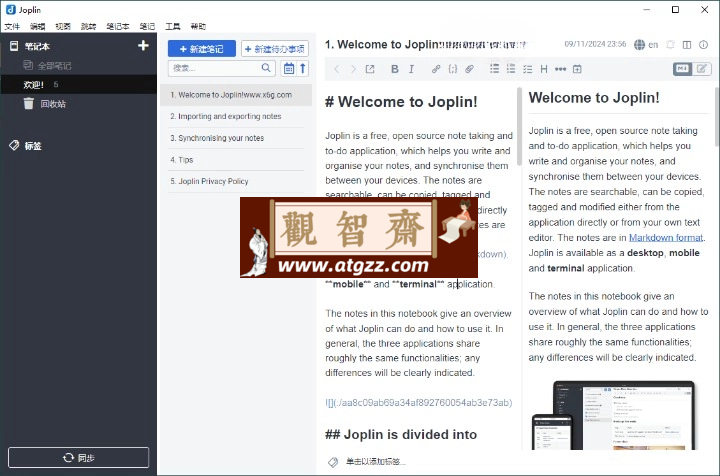720x476 pixels.
Task: Open the 编辑 (Edit) menu
Action: pos(38,27)
